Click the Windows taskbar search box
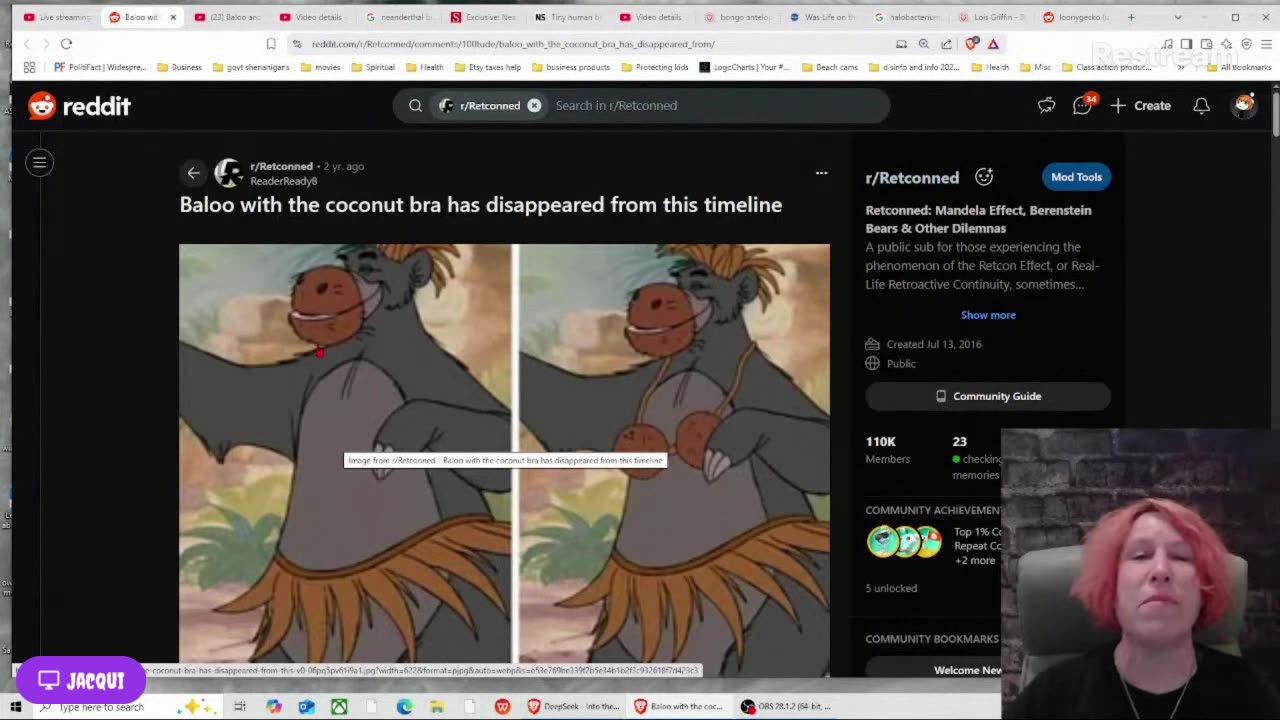The height and width of the screenshot is (720, 1280). (x=125, y=707)
